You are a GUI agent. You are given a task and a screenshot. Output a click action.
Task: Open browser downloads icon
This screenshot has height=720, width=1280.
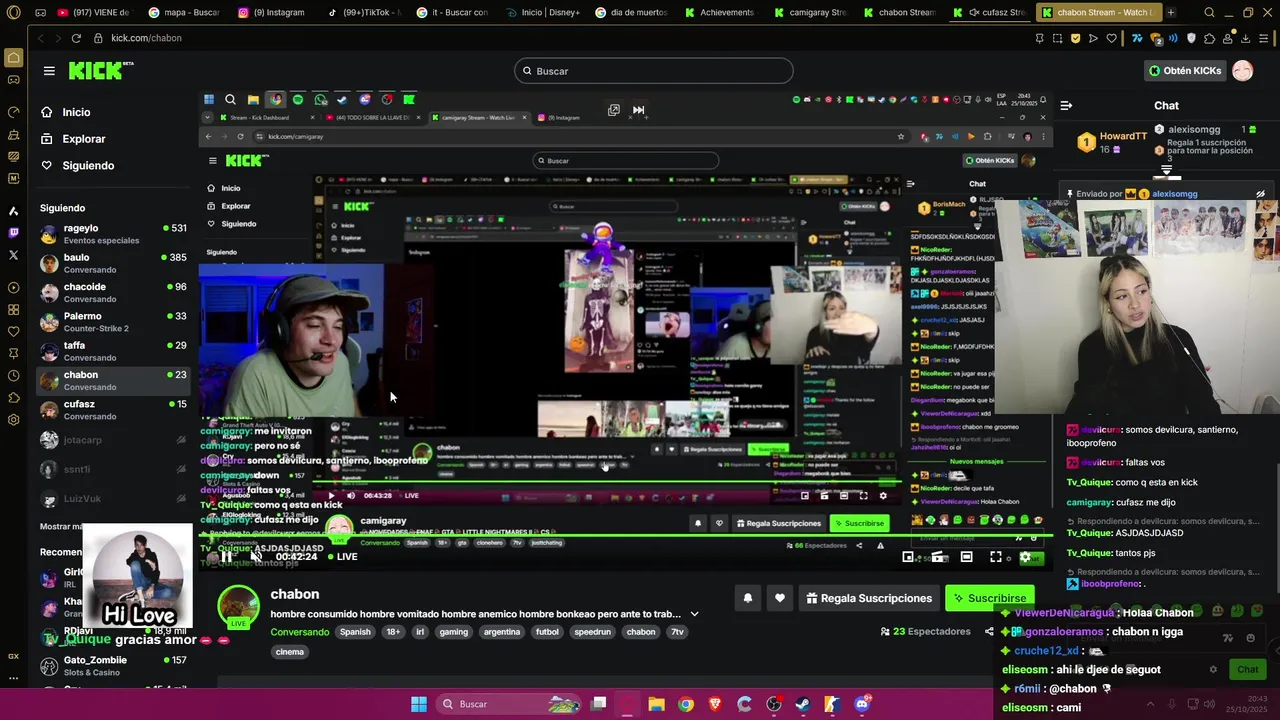tap(1246, 38)
